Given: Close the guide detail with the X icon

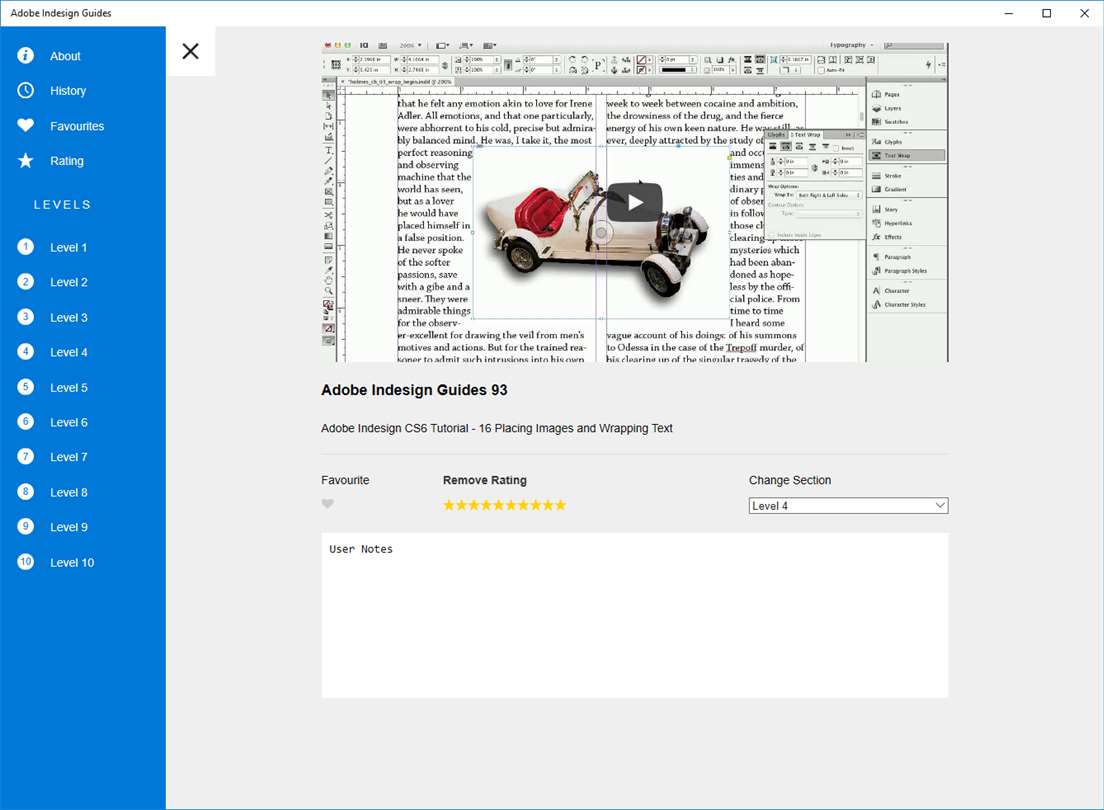Looking at the screenshot, I should (190, 51).
